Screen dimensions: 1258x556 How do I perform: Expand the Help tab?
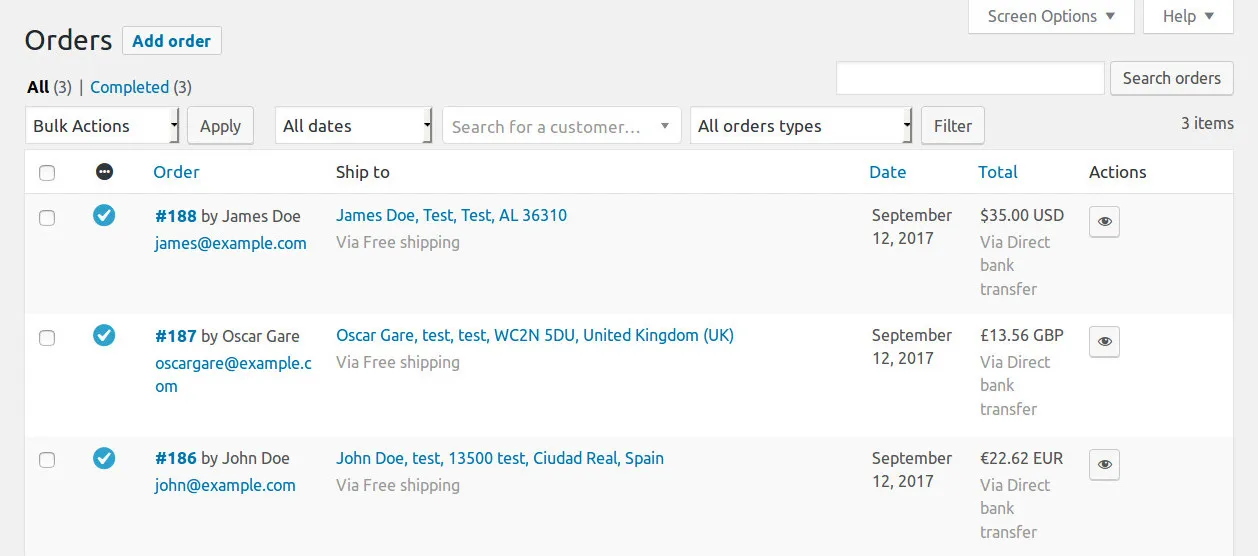(x=1188, y=16)
